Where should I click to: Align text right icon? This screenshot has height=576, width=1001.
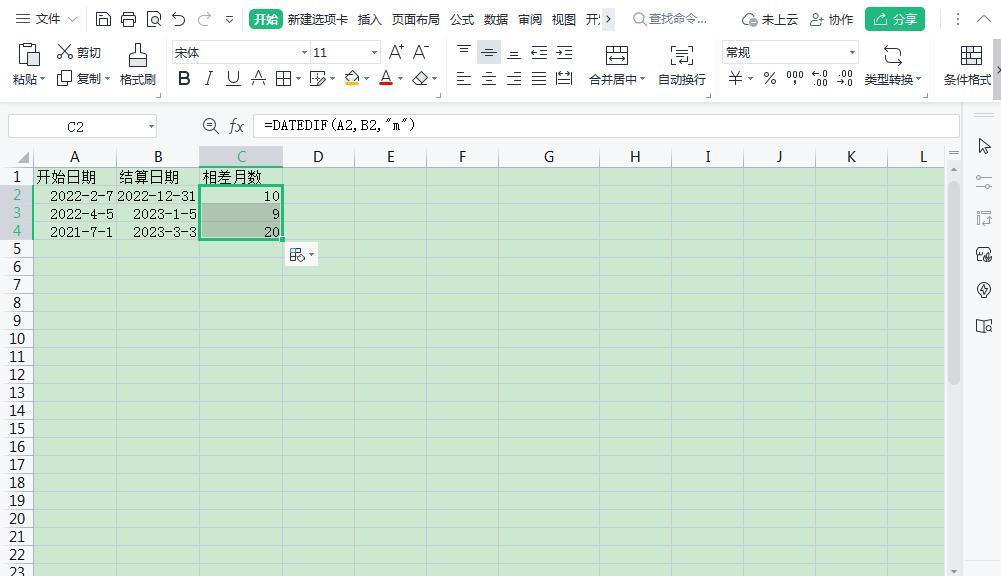[x=514, y=79]
